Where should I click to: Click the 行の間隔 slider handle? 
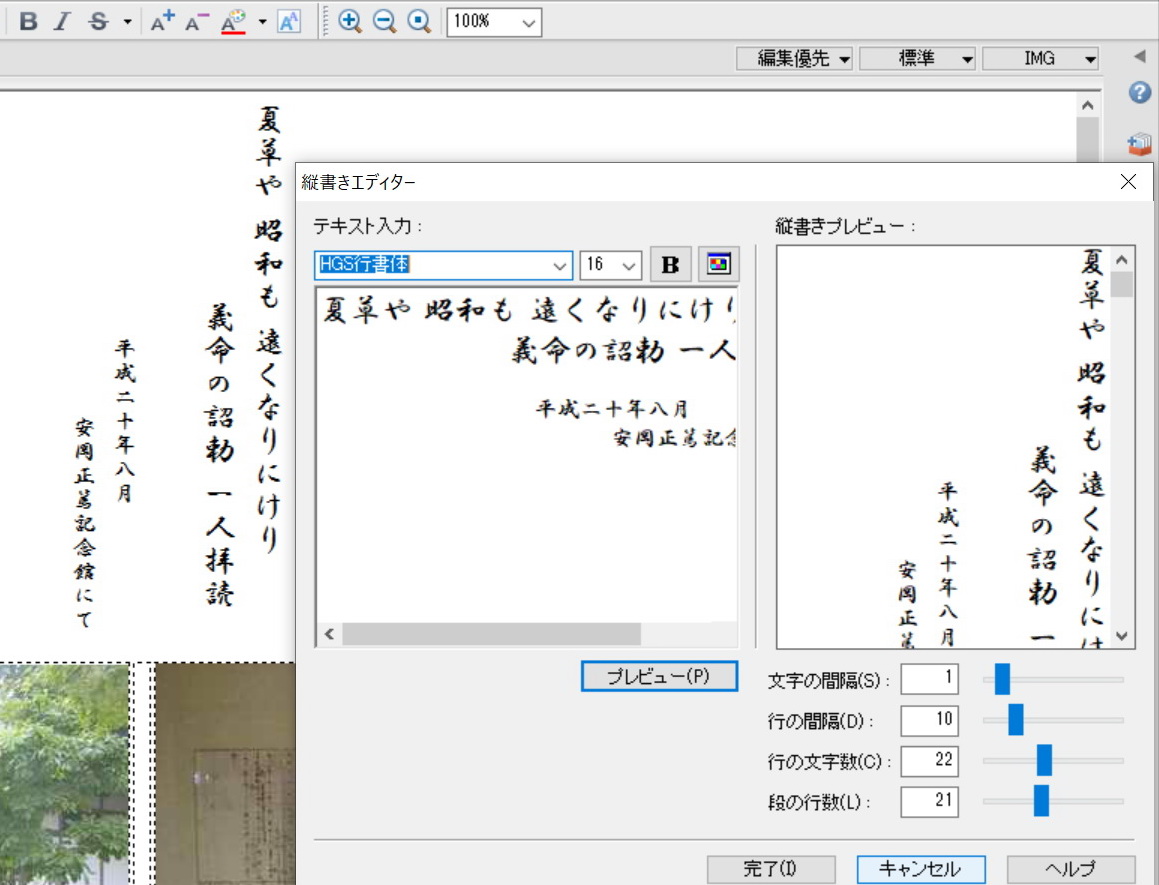pyautogui.click(x=1016, y=720)
